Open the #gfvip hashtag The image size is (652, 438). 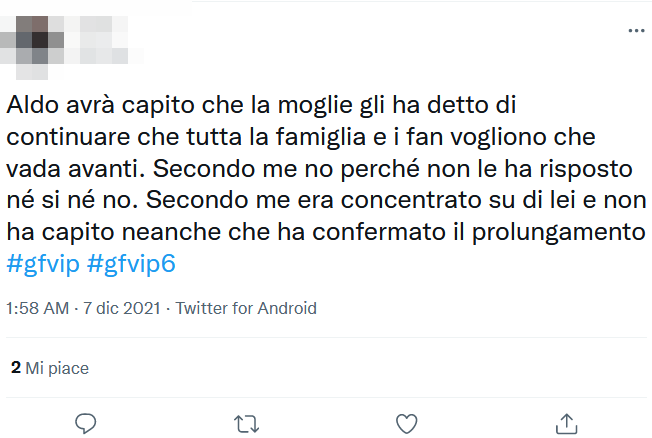45,265
